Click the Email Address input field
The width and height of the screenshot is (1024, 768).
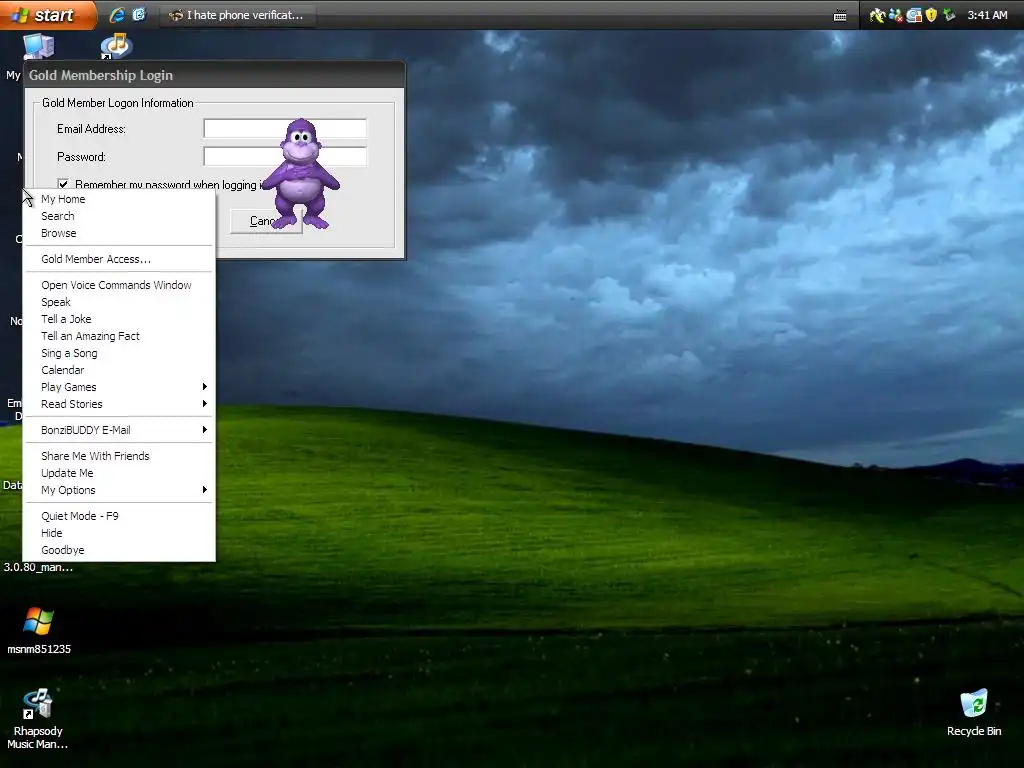coord(285,129)
